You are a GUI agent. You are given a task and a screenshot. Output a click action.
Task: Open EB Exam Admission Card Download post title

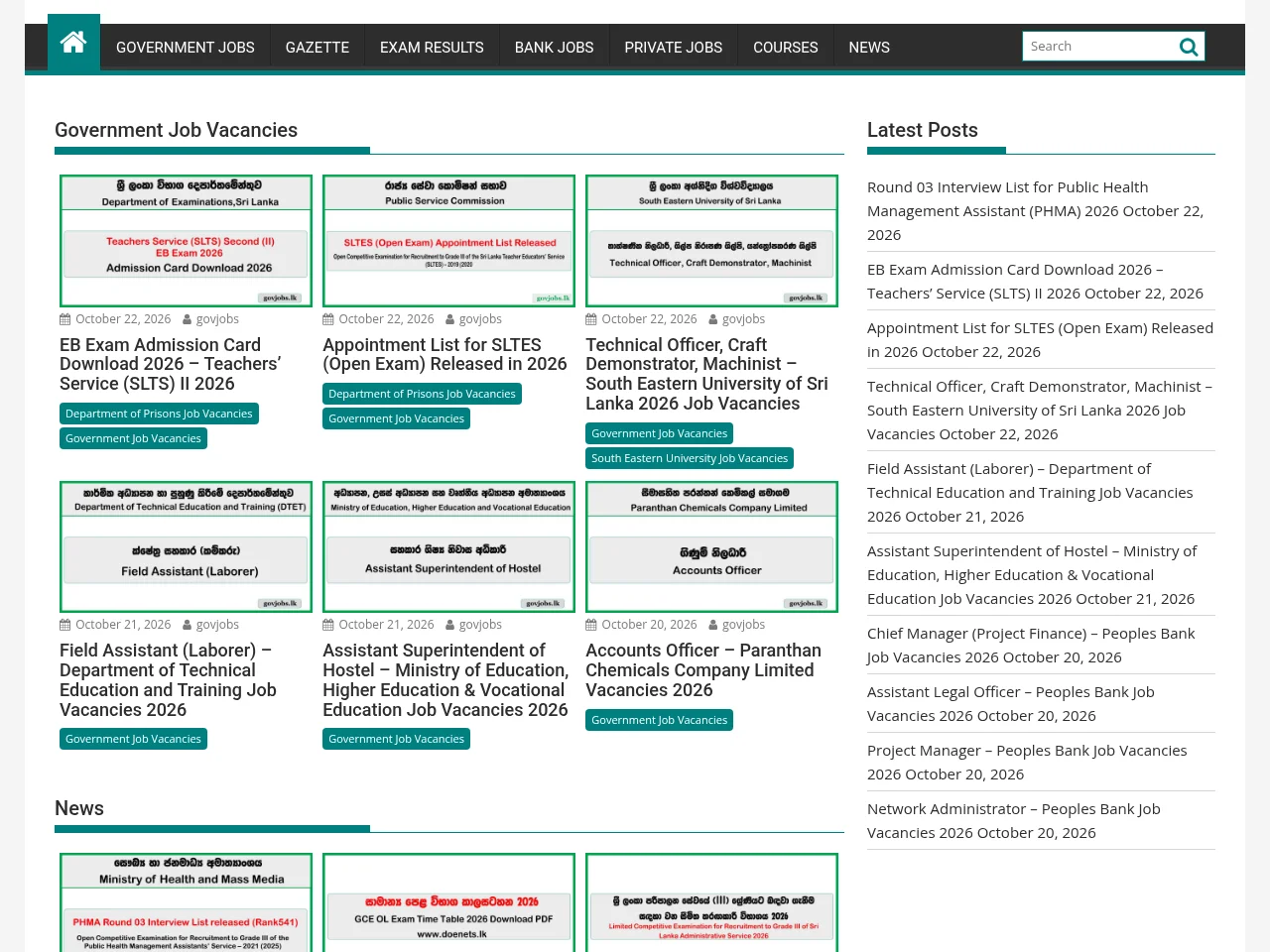[171, 364]
